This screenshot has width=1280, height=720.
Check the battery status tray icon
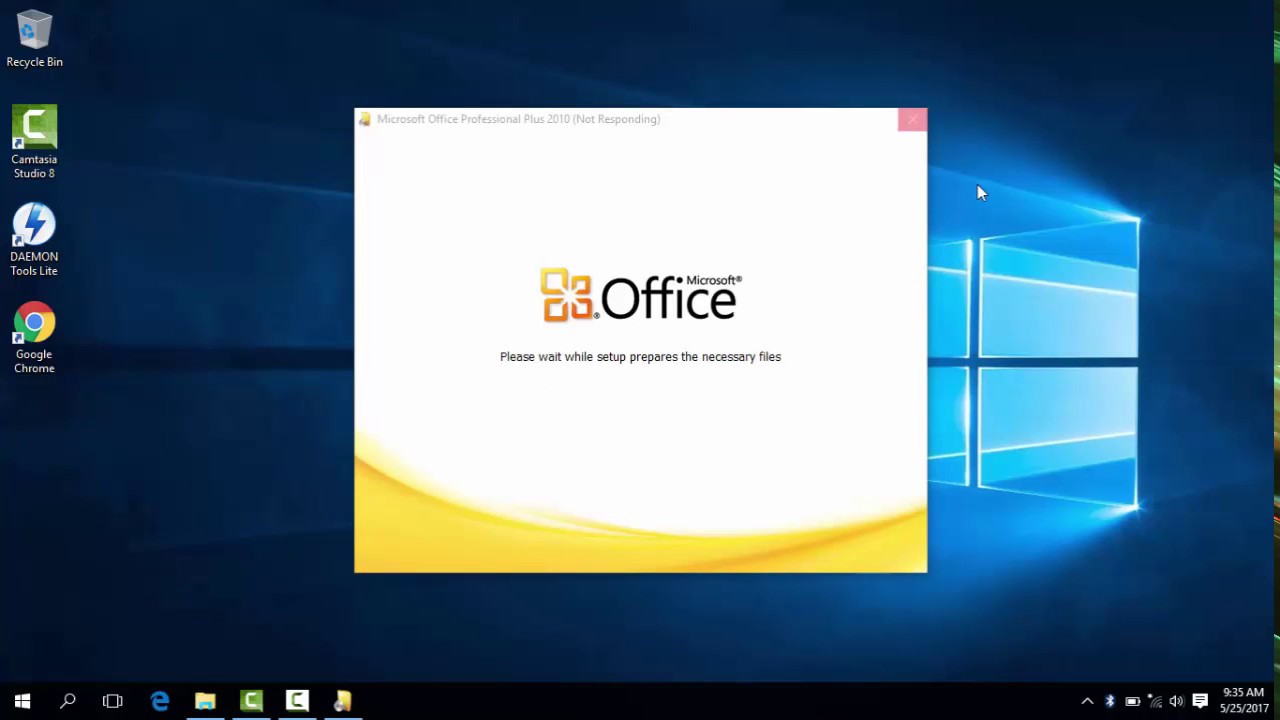coord(1132,701)
